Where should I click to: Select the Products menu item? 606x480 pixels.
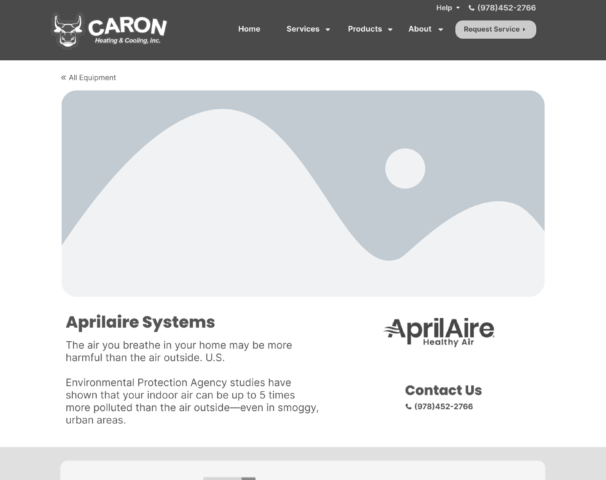pos(364,29)
